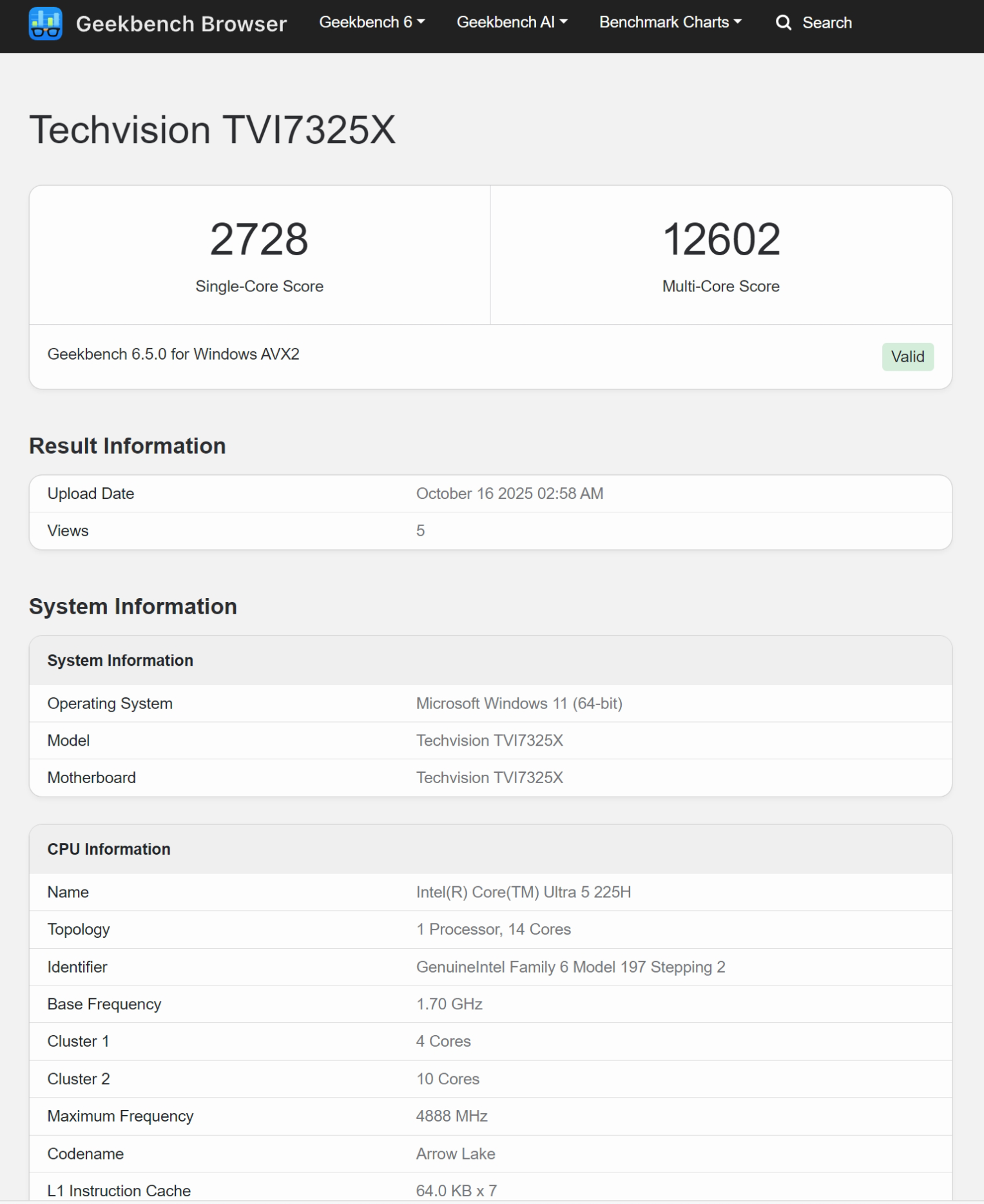This screenshot has height=1204, width=984.
Task: Click the System Information table header
Action: [490, 661]
